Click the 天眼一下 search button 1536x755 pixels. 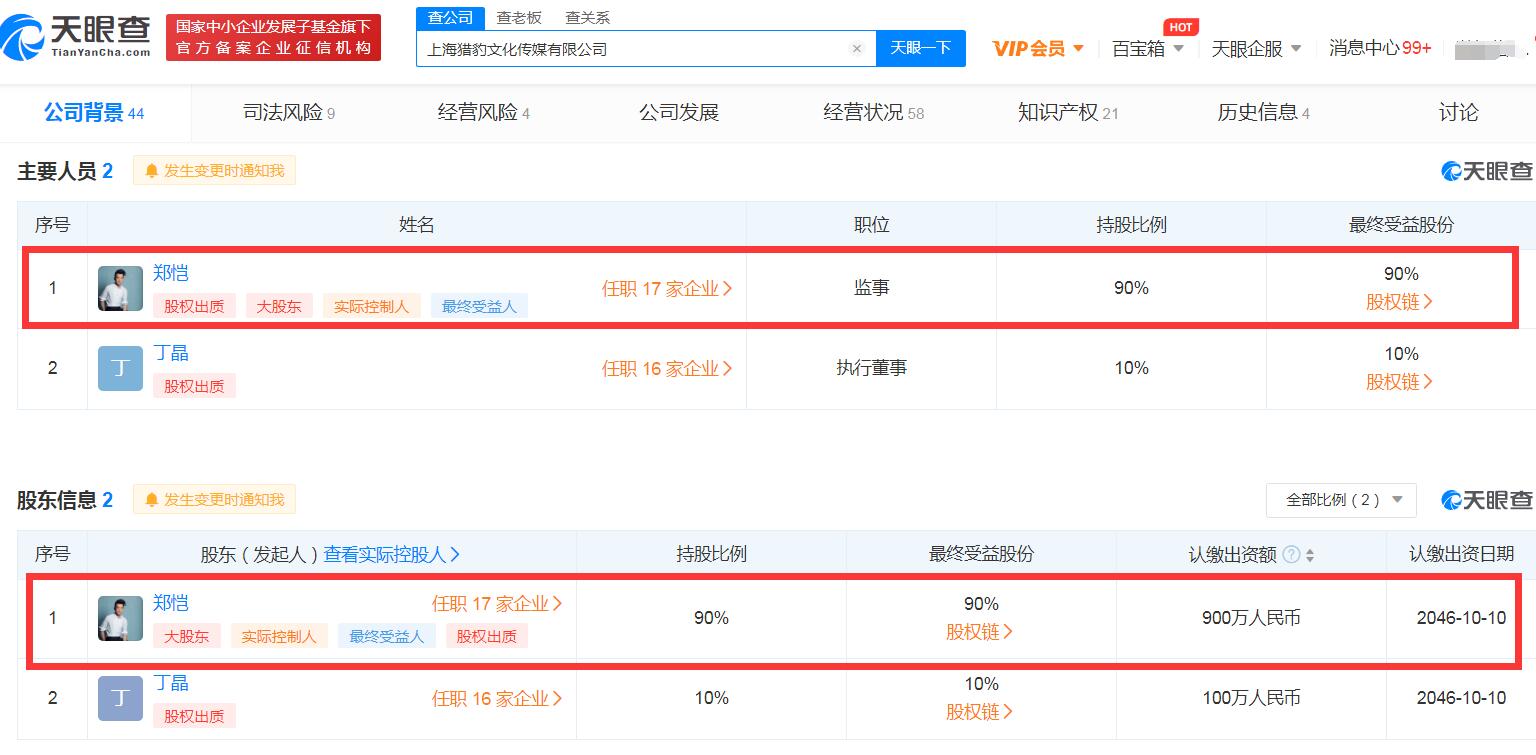pyautogui.click(x=920, y=48)
